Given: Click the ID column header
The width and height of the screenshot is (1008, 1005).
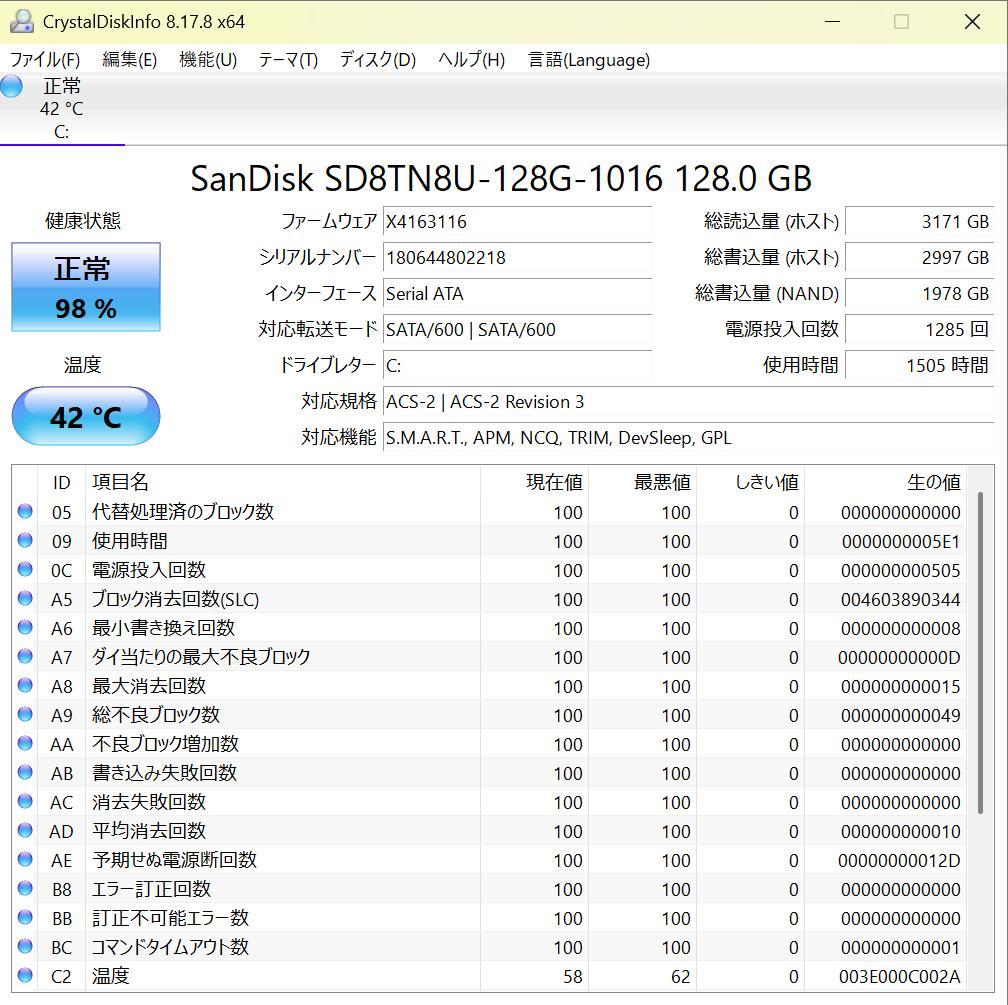Looking at the screenshot, I should 62,482.
